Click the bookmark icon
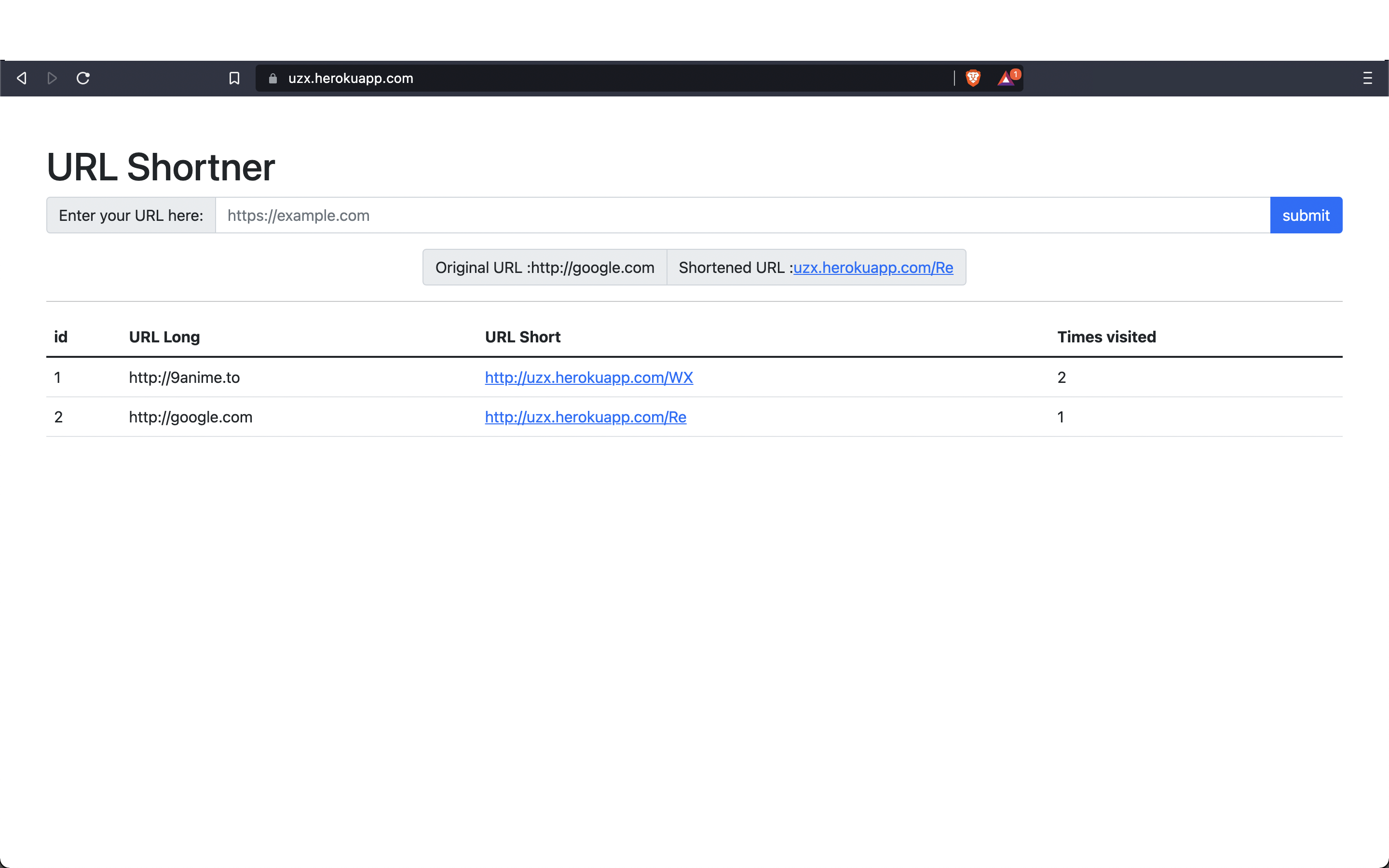Image resolution: width=1389 pixels, height=868 pixels. click(x=234, y=78)
